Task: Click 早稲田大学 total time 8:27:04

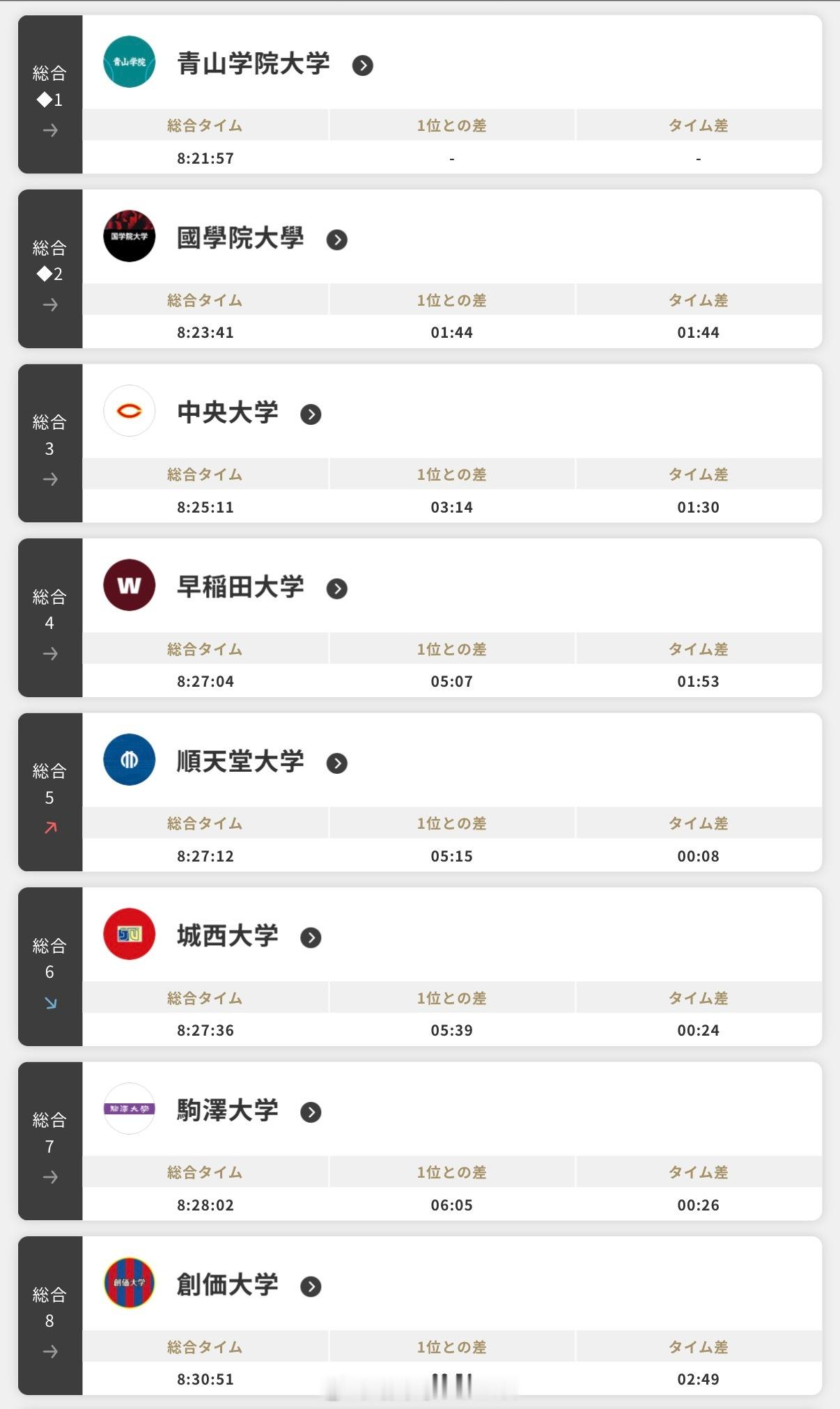Action: (x=205, y=681)
